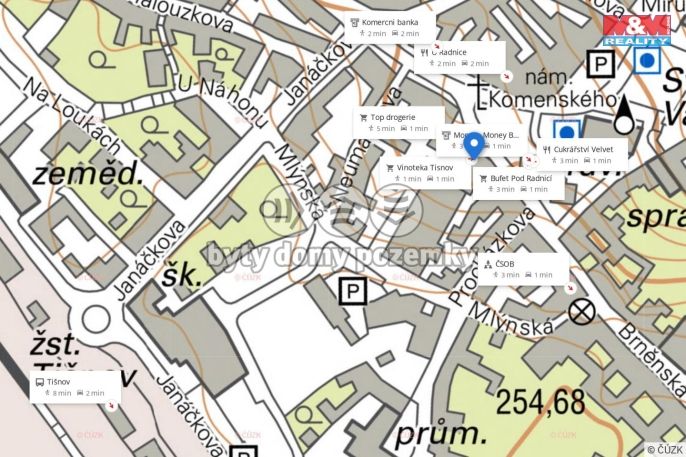Click the red arrow on U Radnice card
This screenshot has height=457, width=686.
point(506,77)
